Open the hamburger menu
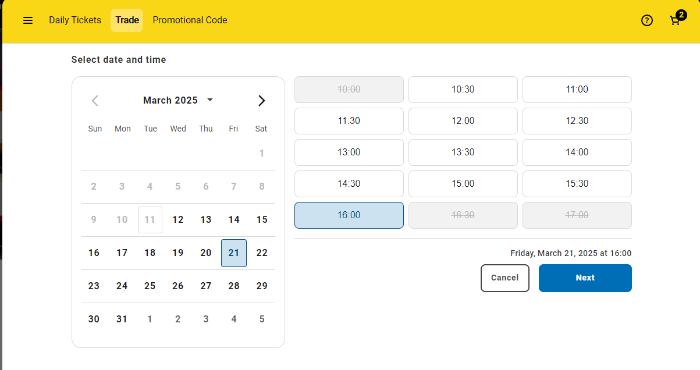 click(28, 21)
